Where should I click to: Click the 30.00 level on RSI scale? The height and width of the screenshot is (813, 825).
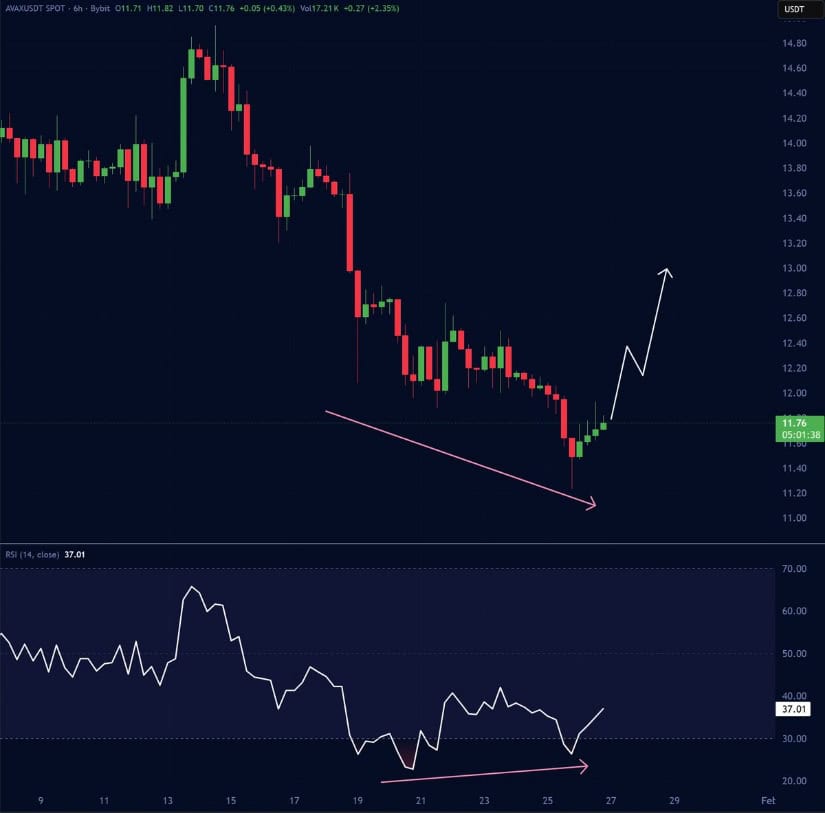(794, 738)
